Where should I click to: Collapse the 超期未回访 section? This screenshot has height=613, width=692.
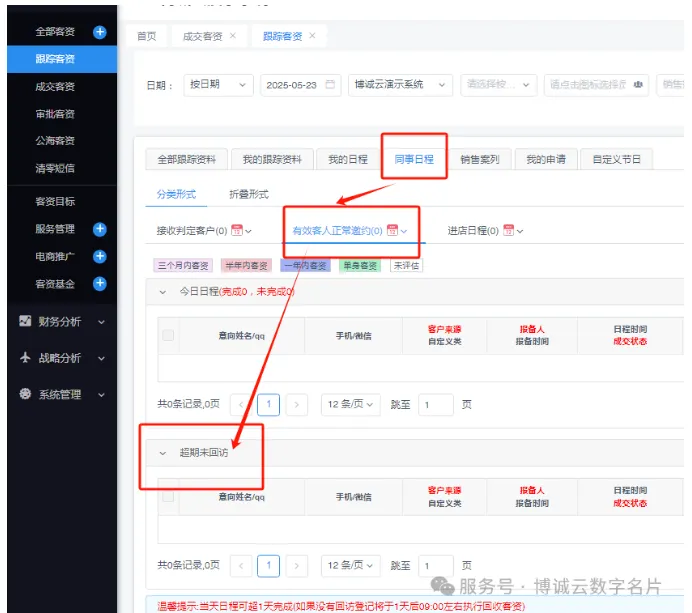click(163, 453)
